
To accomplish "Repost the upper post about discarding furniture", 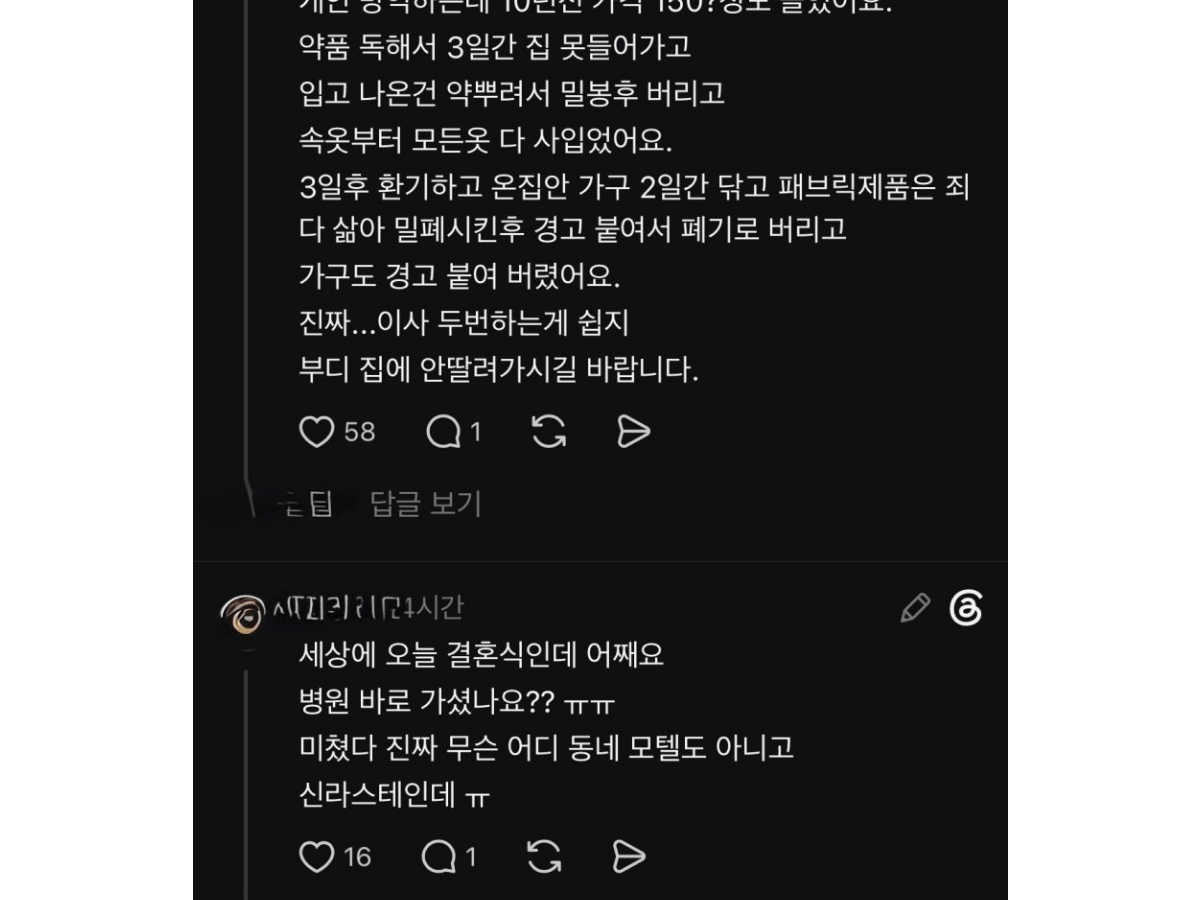I will [x=549, y=432].
